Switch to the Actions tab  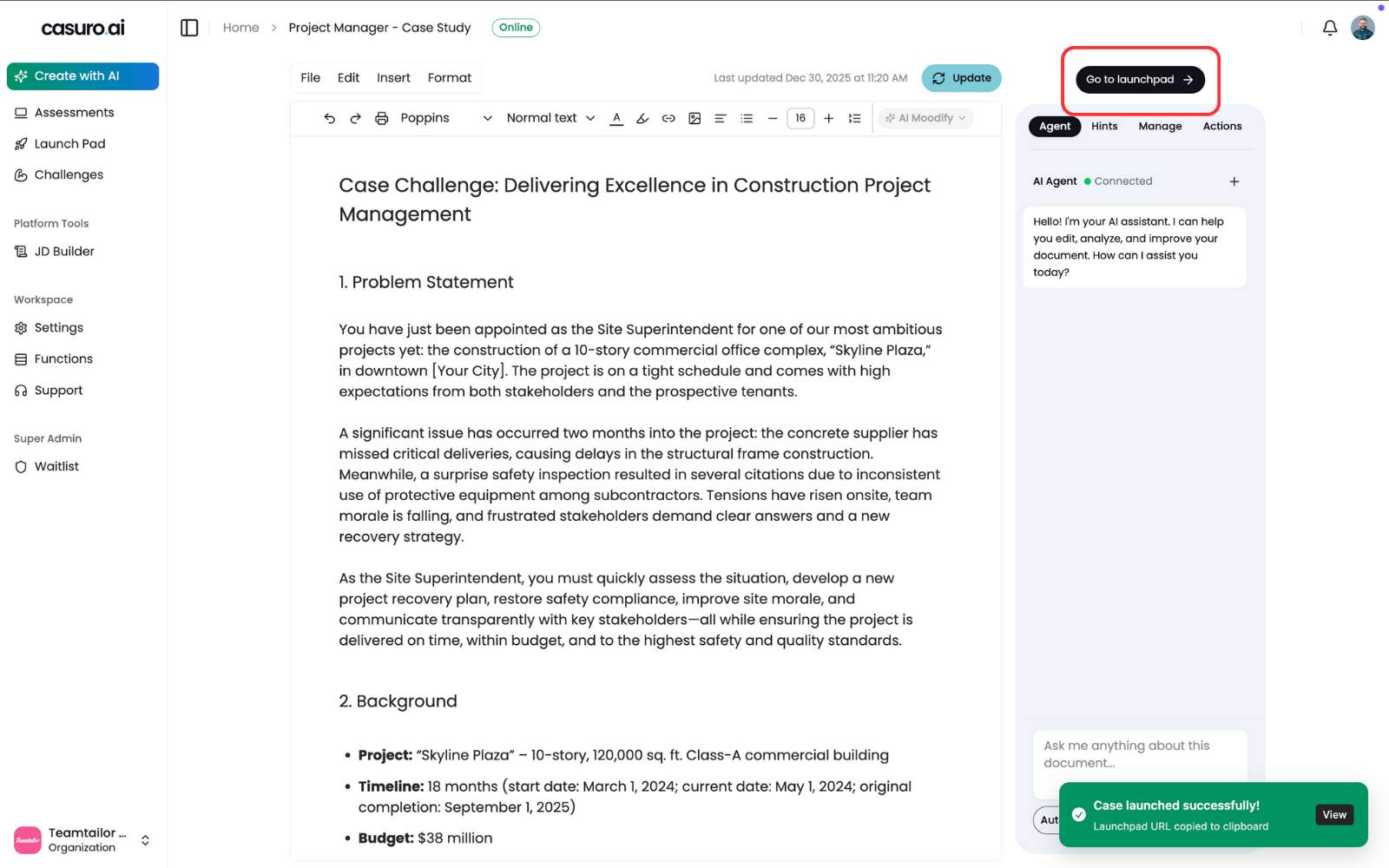click(1222, 127)
